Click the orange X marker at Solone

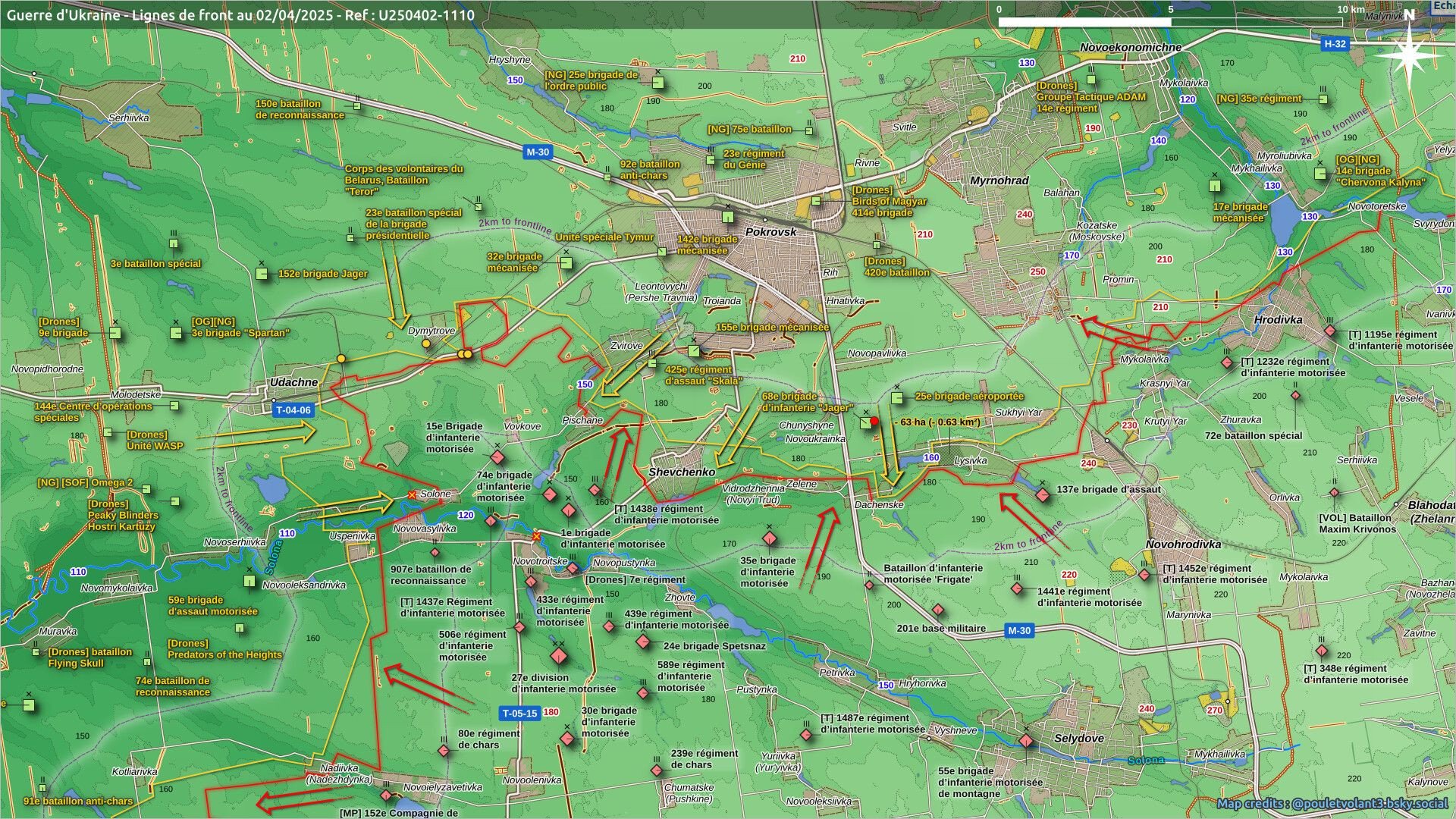point(412,494)
